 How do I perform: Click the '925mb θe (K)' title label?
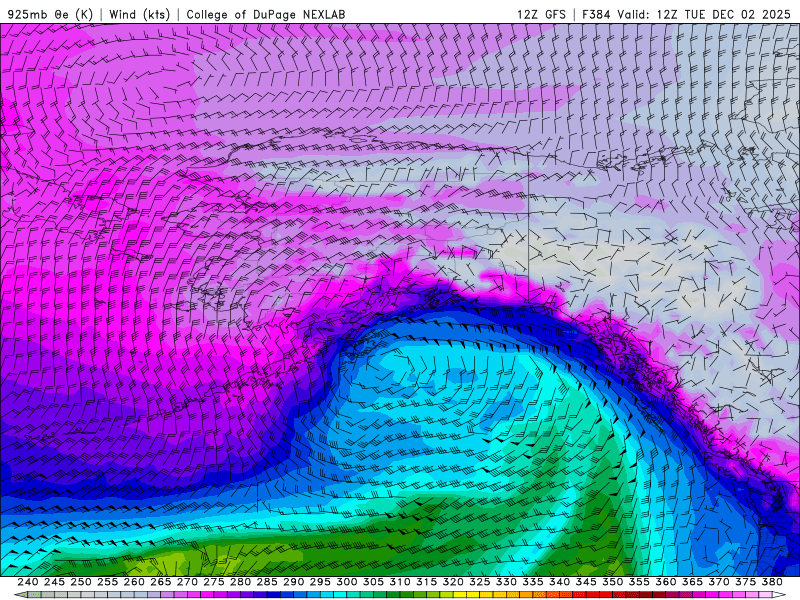[x=50, y=14]
